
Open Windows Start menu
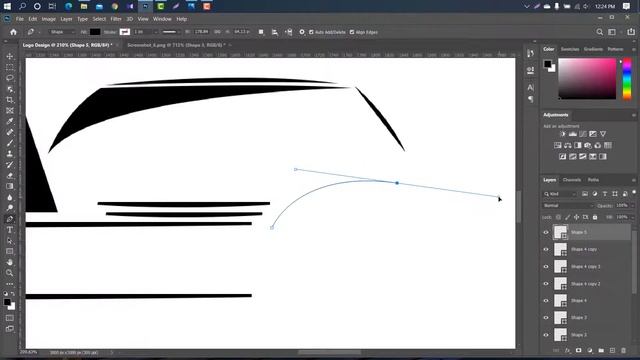(x=7, y=6)
